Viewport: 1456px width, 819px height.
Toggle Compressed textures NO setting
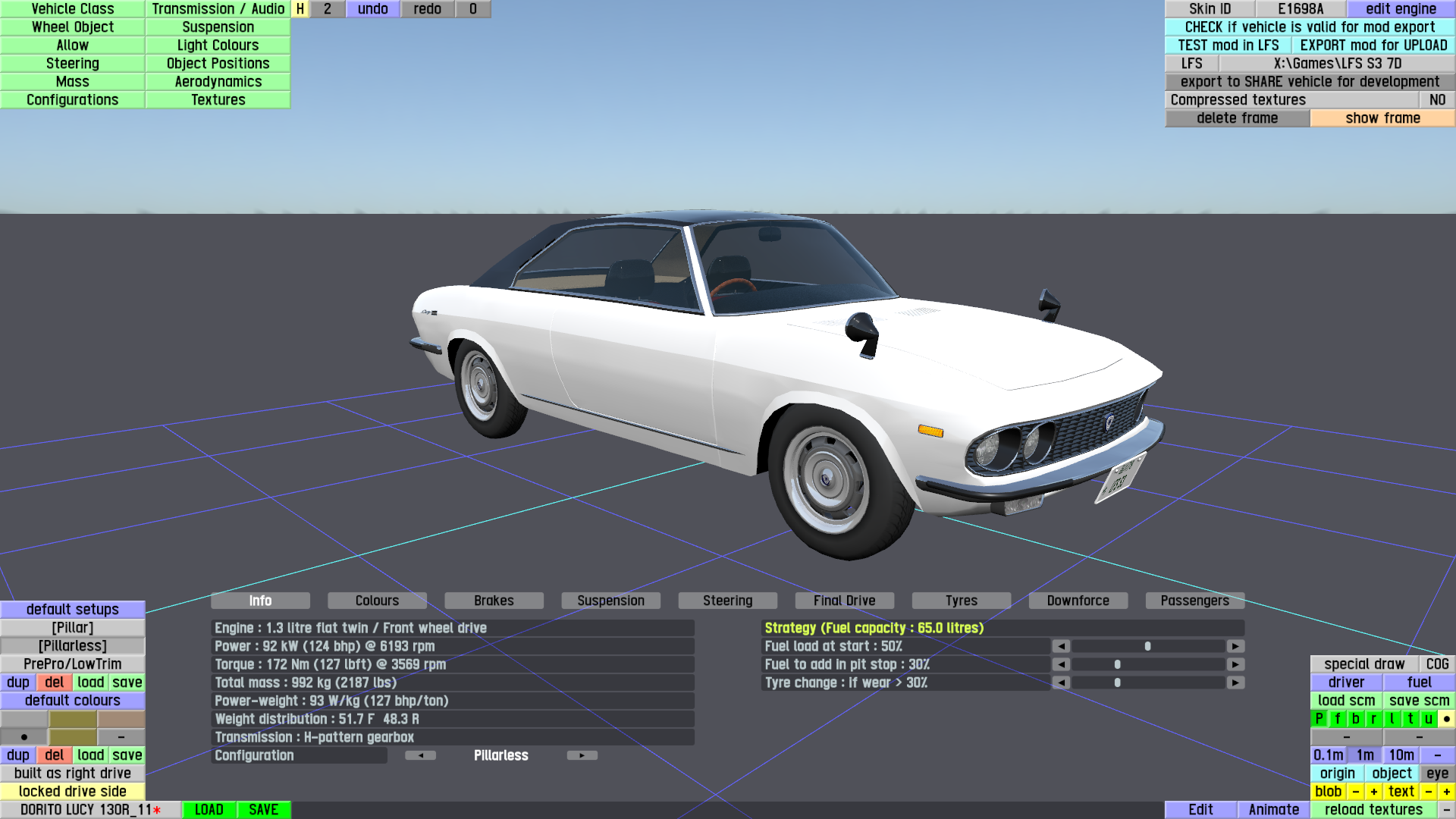point(1436,100)
